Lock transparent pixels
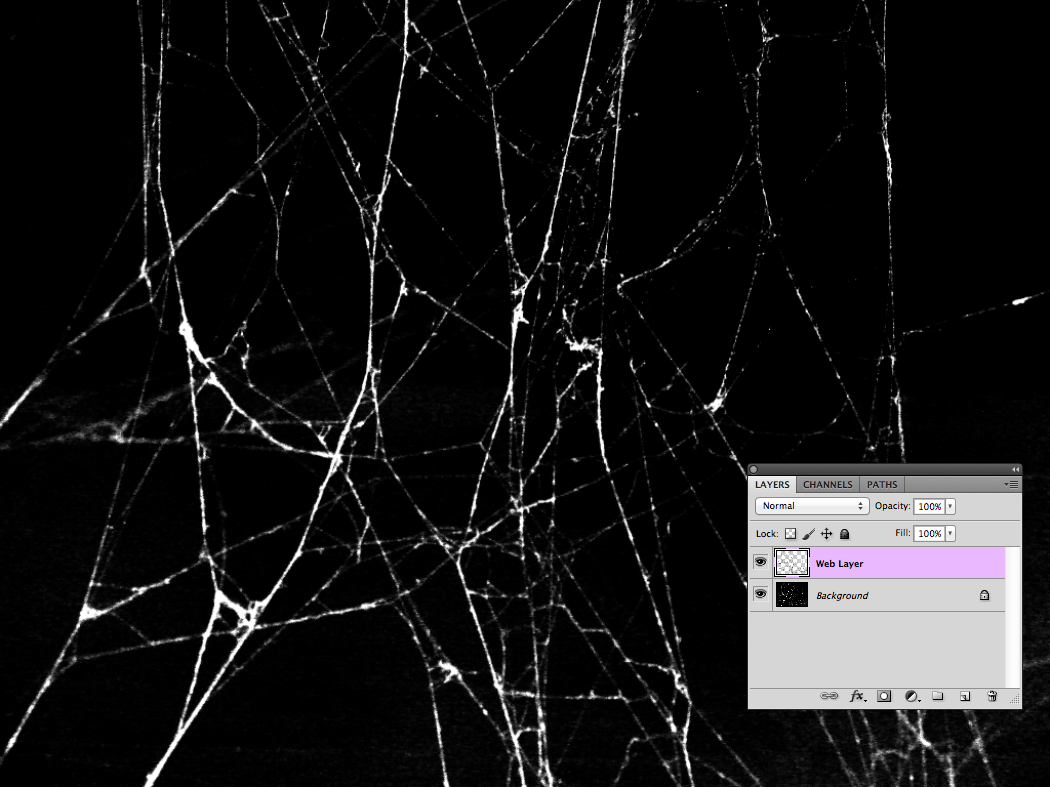This screenshot has height=787, width=1050. (791, 534)
